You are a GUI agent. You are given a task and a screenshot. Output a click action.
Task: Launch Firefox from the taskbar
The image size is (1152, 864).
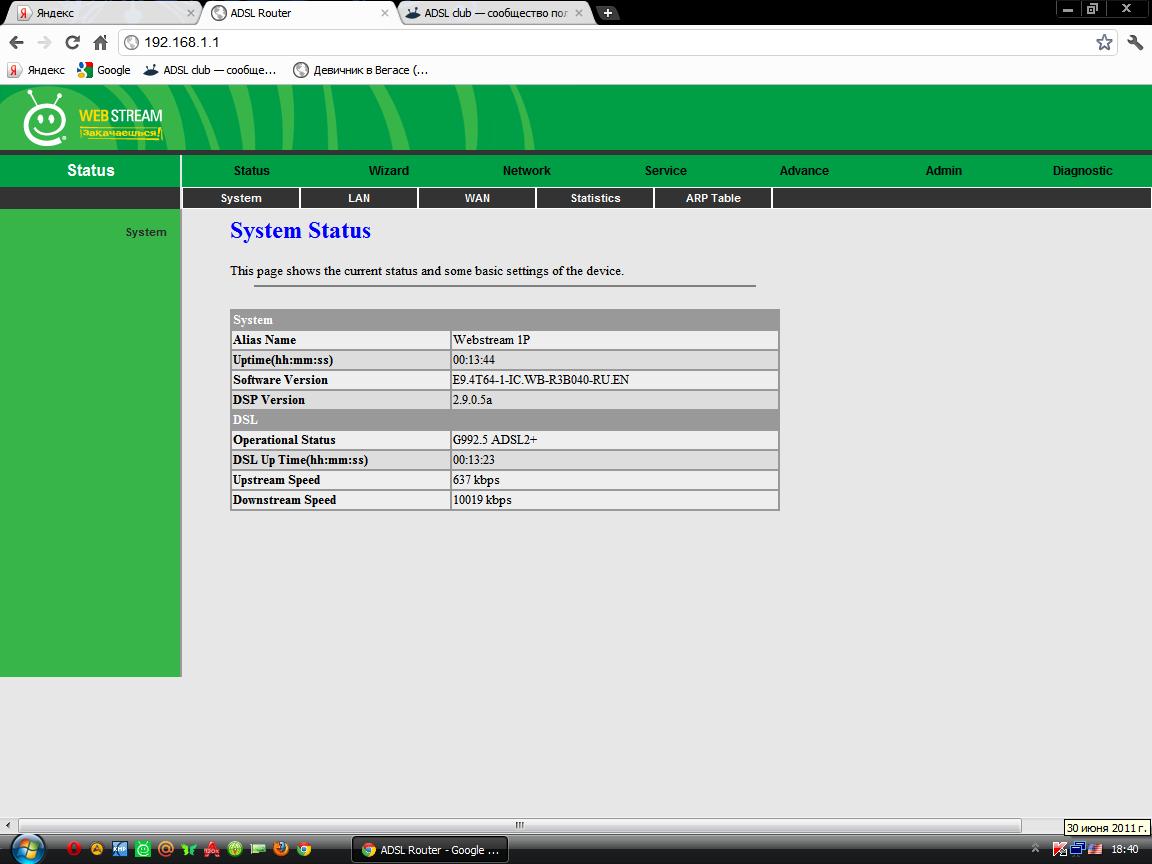click(x=281, y=849)
